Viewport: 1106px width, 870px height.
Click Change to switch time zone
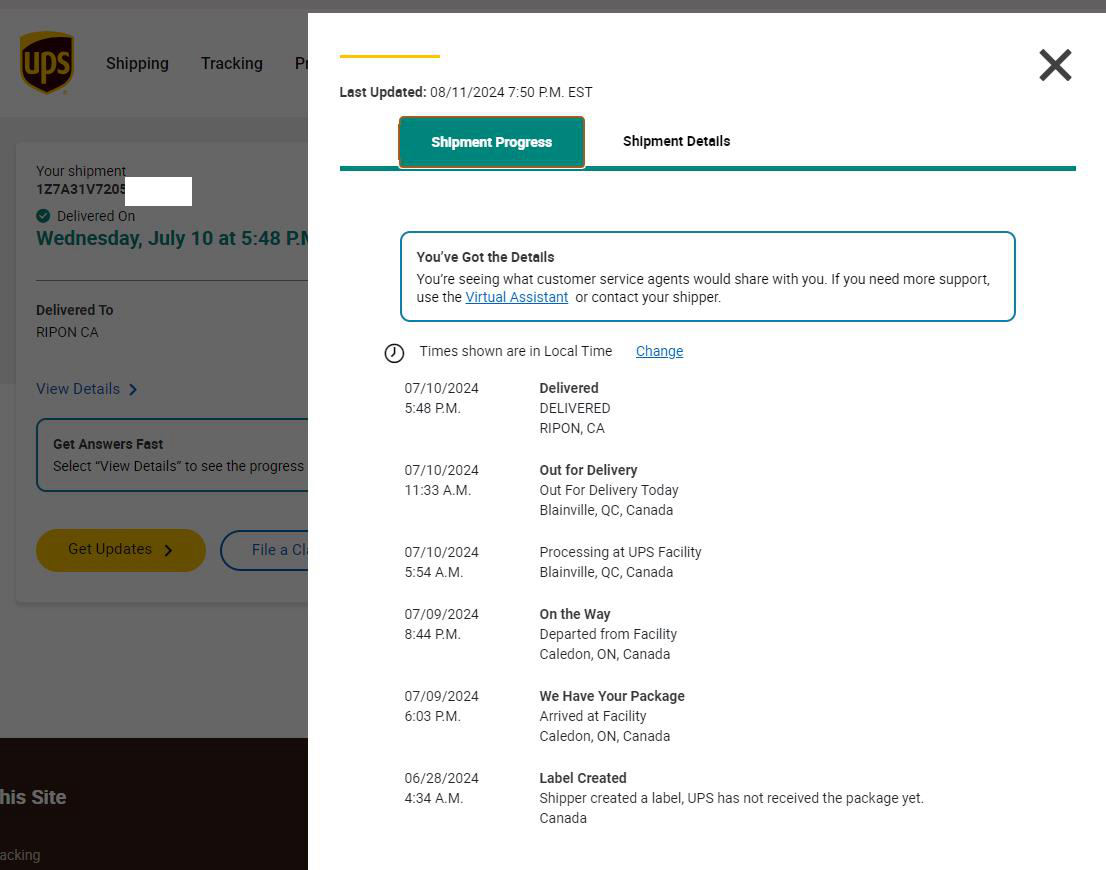click(660, 351)
